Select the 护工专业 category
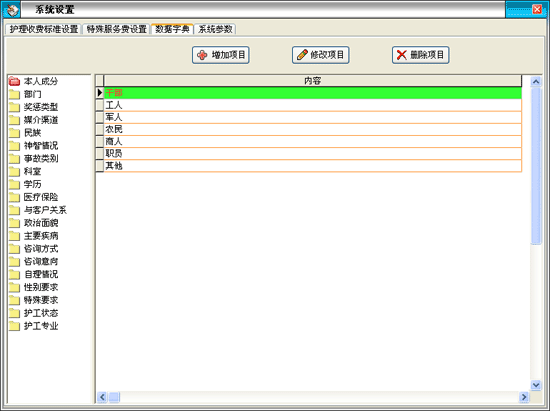Image resolution: width=550 pixels, height=411 pixels. [41, 326]
